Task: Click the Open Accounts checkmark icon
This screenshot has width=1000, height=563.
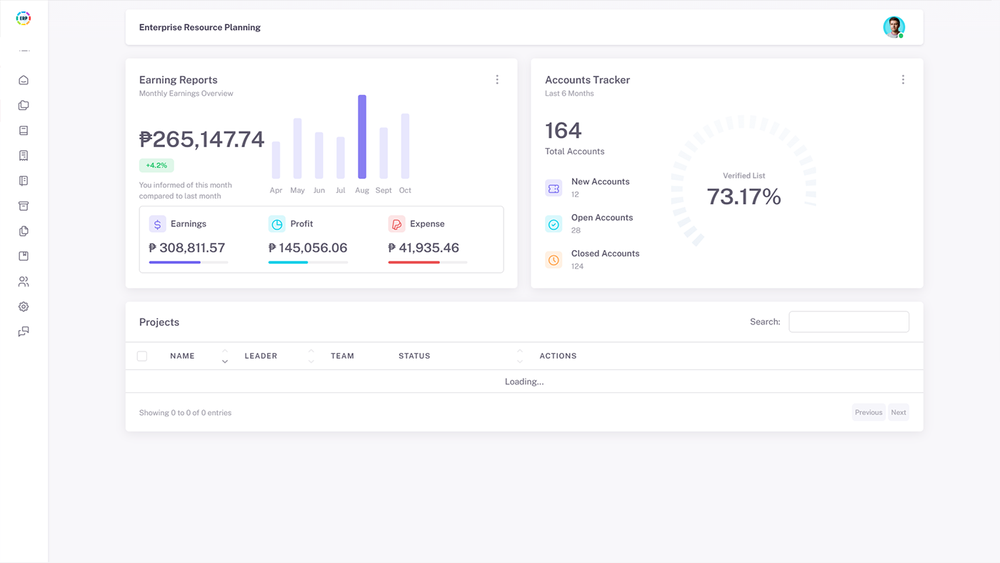Action: (x=554, y=224)
